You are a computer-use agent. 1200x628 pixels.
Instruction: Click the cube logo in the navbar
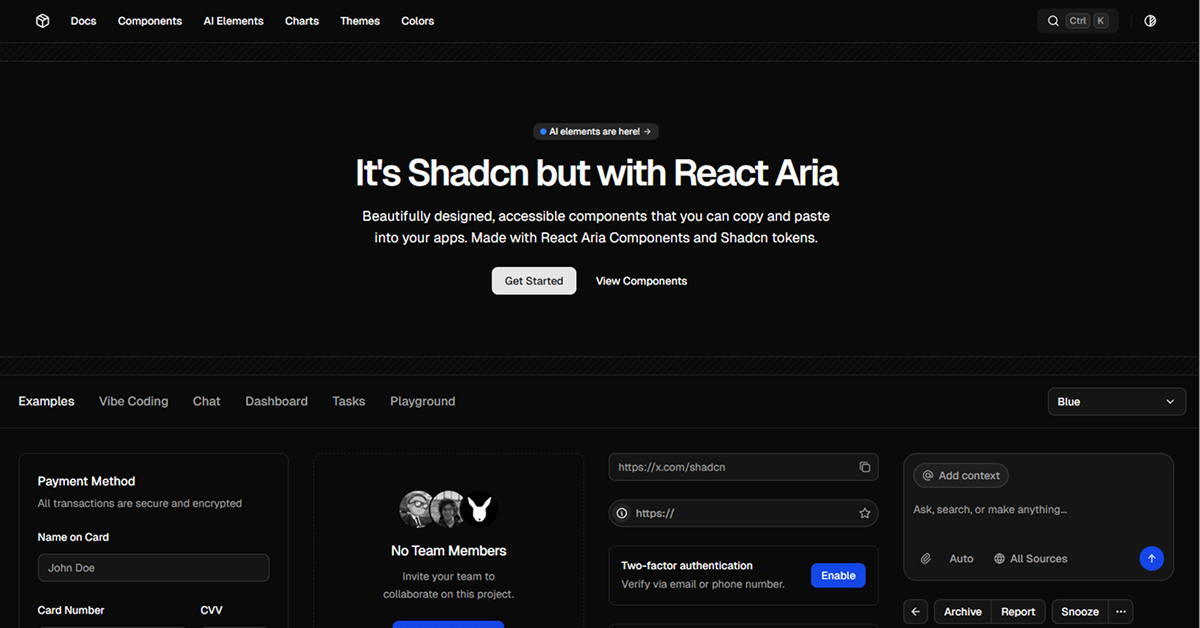point(42,21)
